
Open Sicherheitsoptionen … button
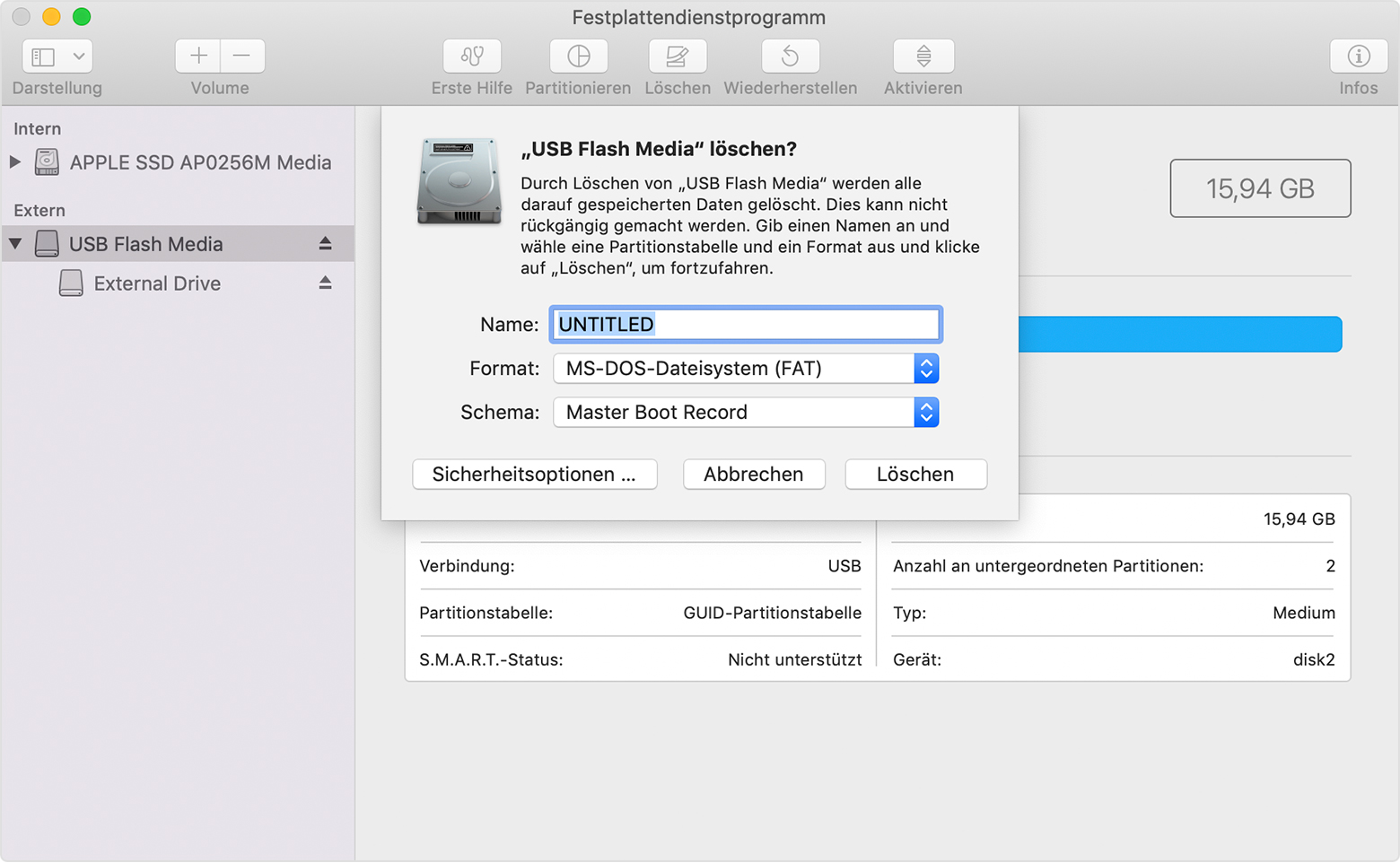535,475
